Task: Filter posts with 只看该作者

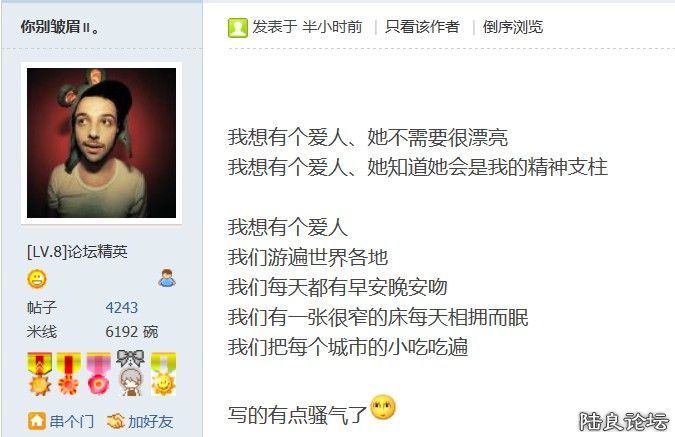Action: point(422,27)
